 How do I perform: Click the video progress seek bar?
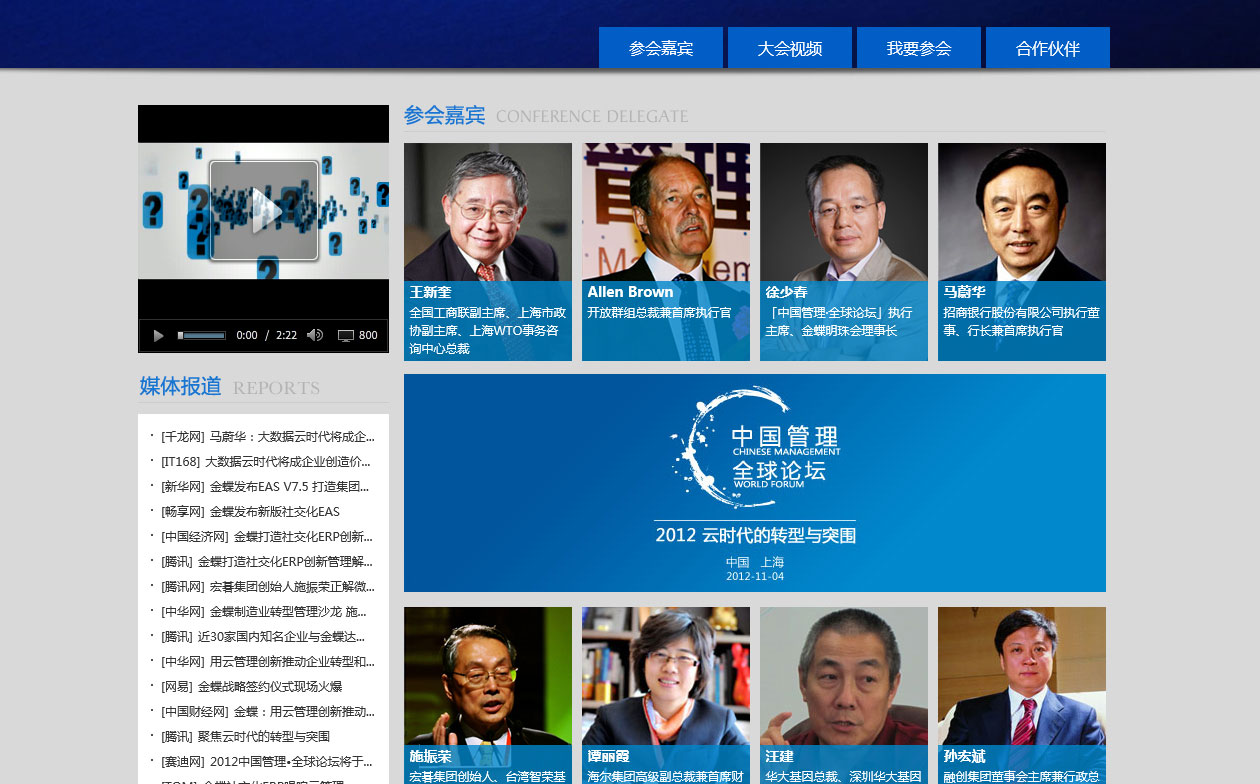(202, 335)
